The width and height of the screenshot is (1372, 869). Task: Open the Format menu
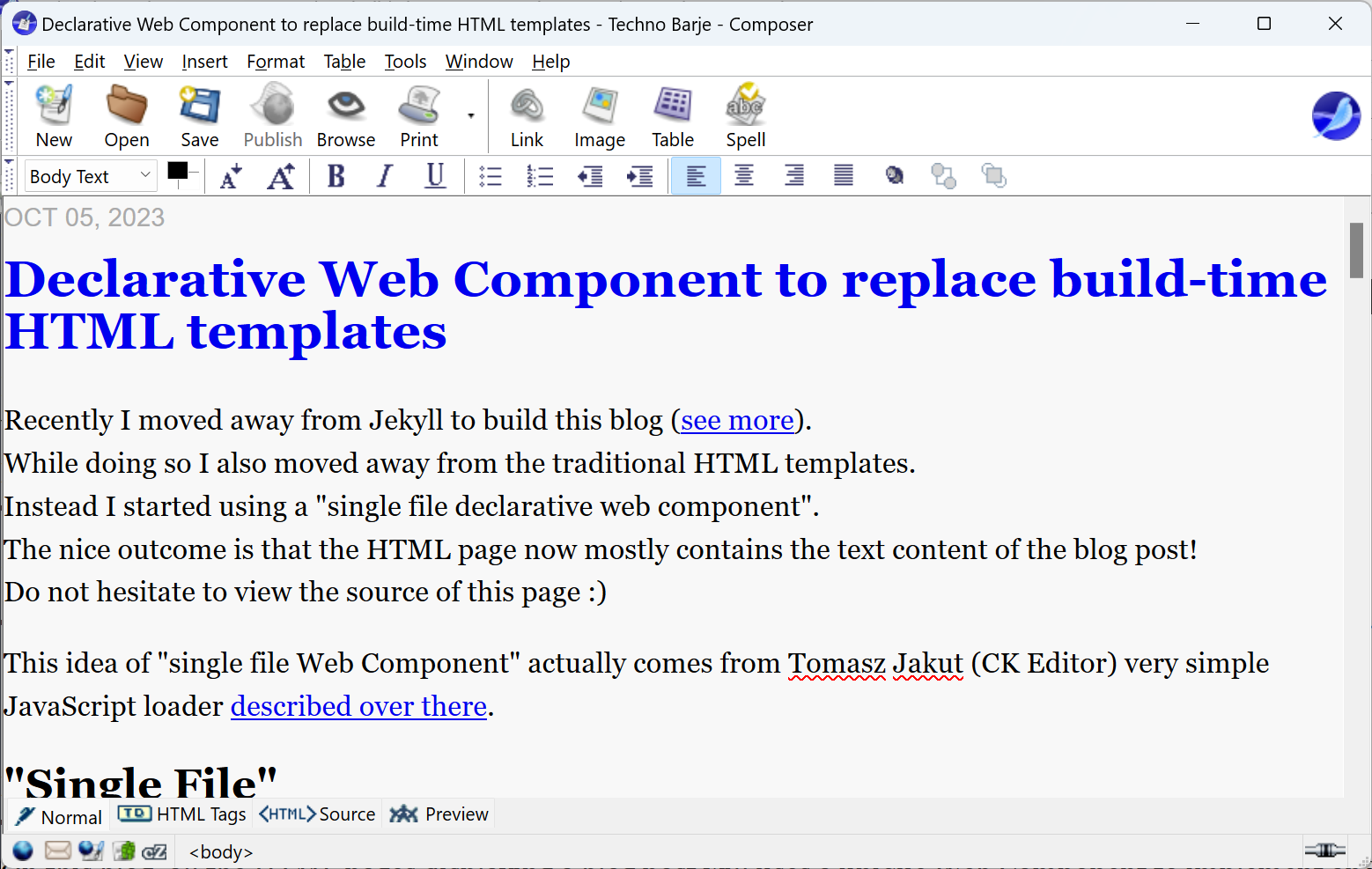coord(275,62)
